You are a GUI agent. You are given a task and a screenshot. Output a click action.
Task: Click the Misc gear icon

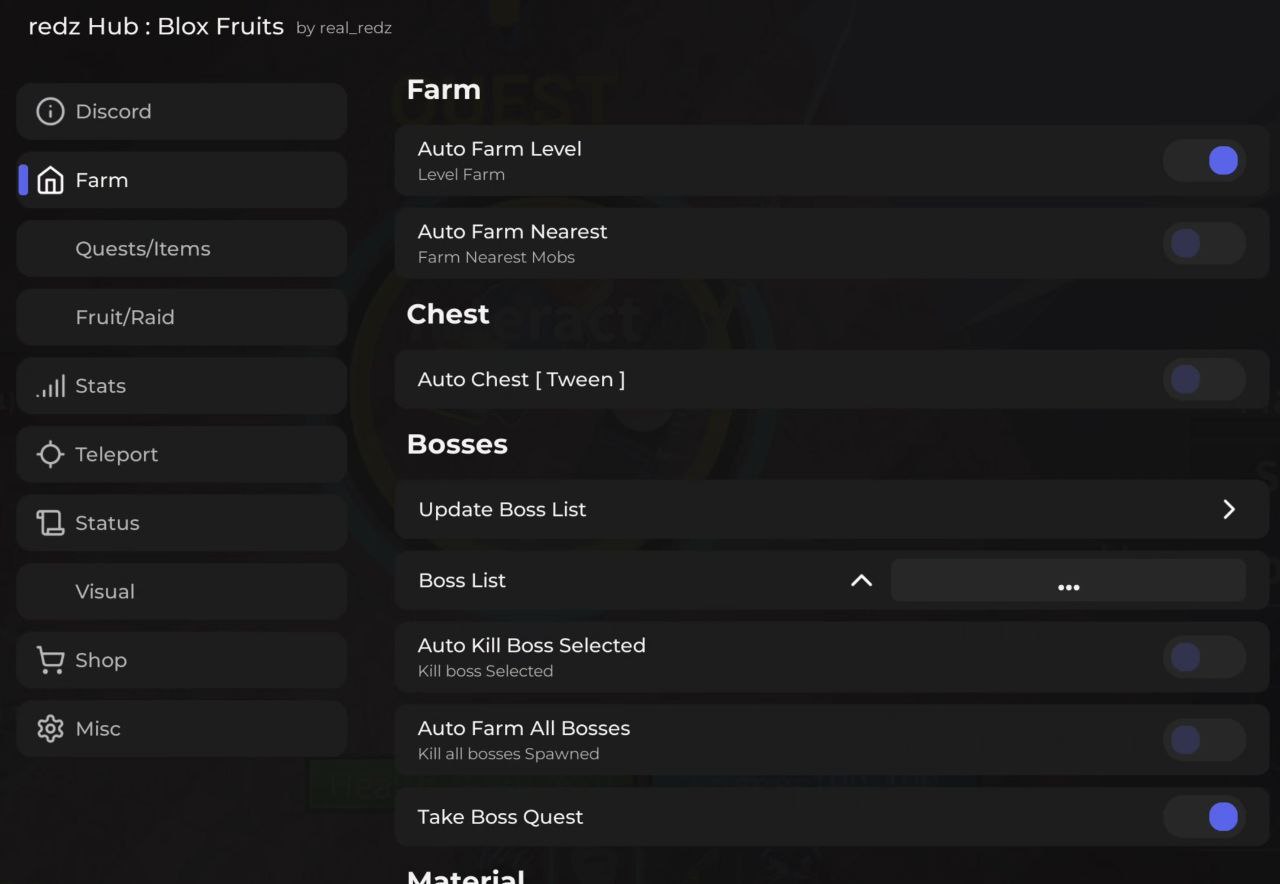click(x=50, y=729)
